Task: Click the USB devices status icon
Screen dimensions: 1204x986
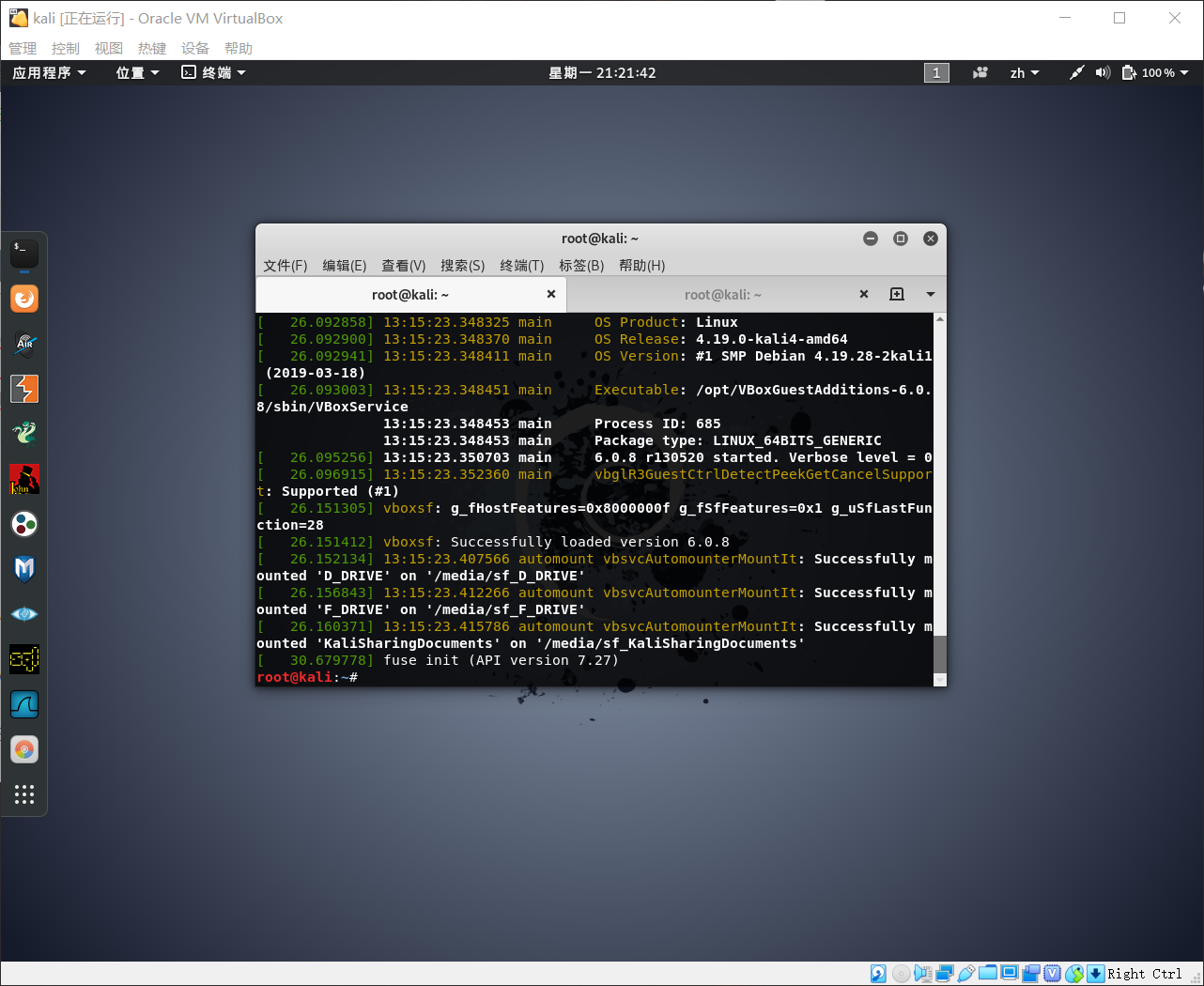Action: click(x=965, y=974)
